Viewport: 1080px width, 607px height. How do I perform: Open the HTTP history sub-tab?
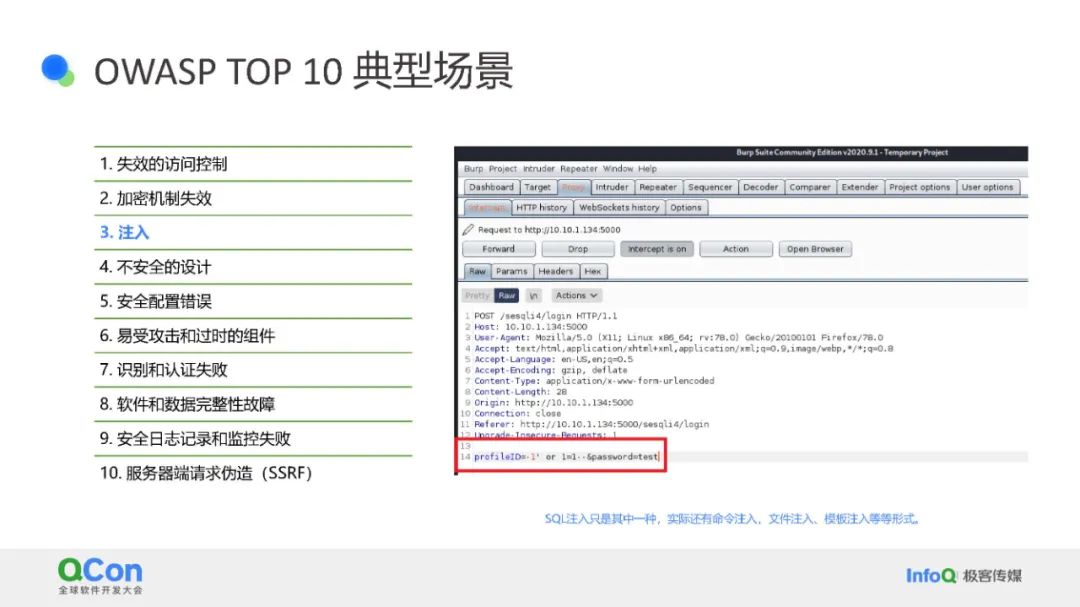(541, 207)
